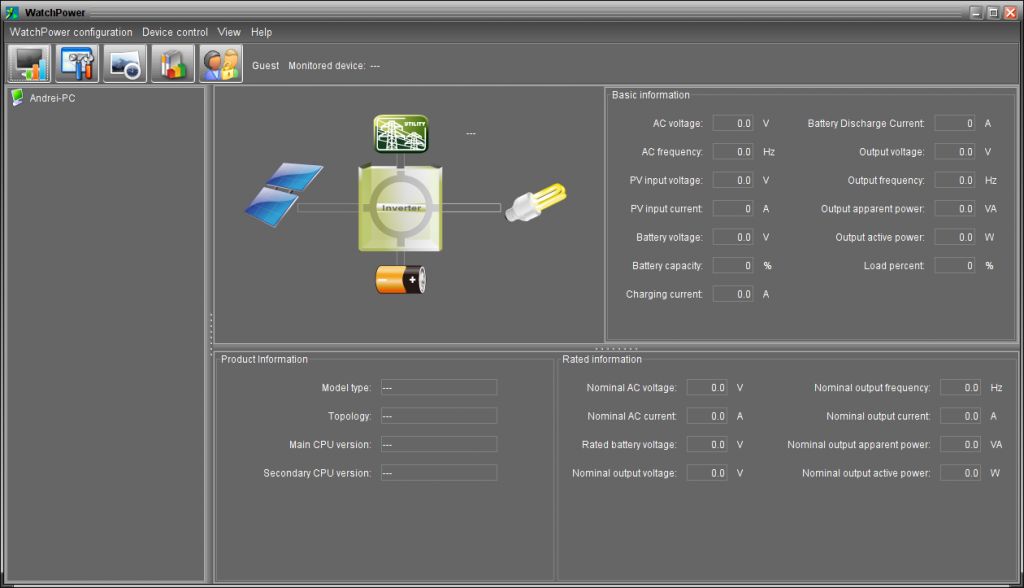Click the AC frequency value field
The height and width of the screenshot is (588, 1024).
tap(733, 152)
